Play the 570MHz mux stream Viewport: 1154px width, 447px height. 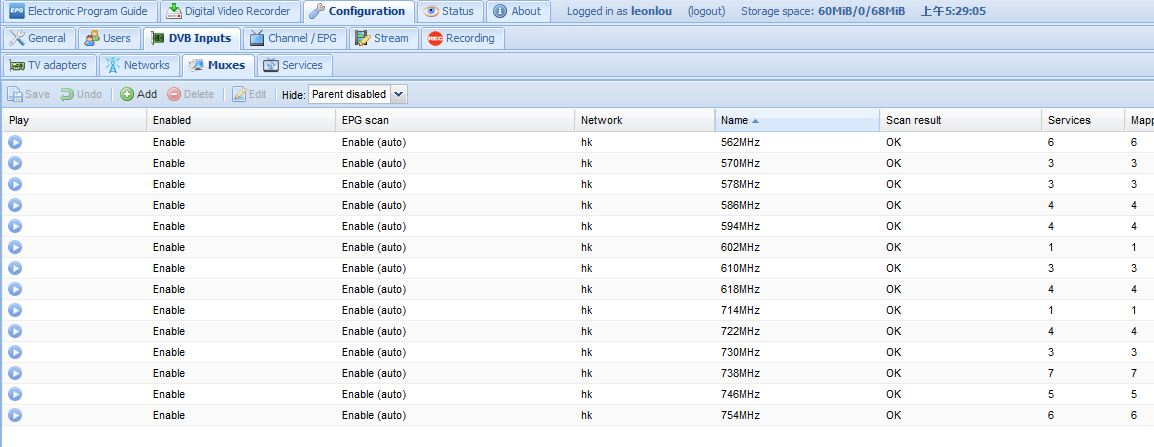[15, 163]
